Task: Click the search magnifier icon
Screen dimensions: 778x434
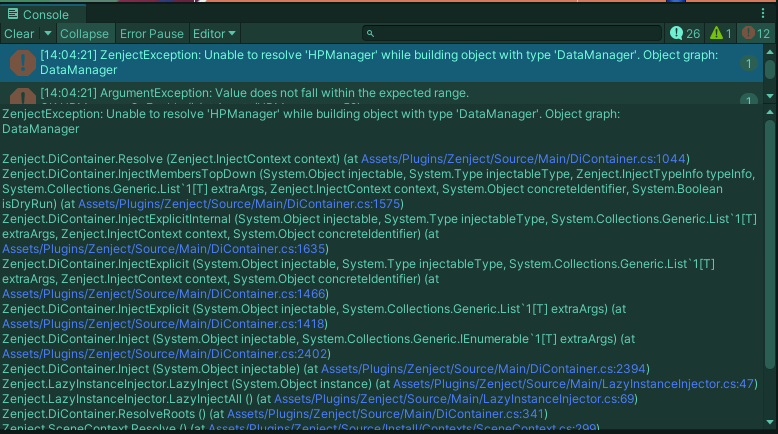Action: (370, 33)
